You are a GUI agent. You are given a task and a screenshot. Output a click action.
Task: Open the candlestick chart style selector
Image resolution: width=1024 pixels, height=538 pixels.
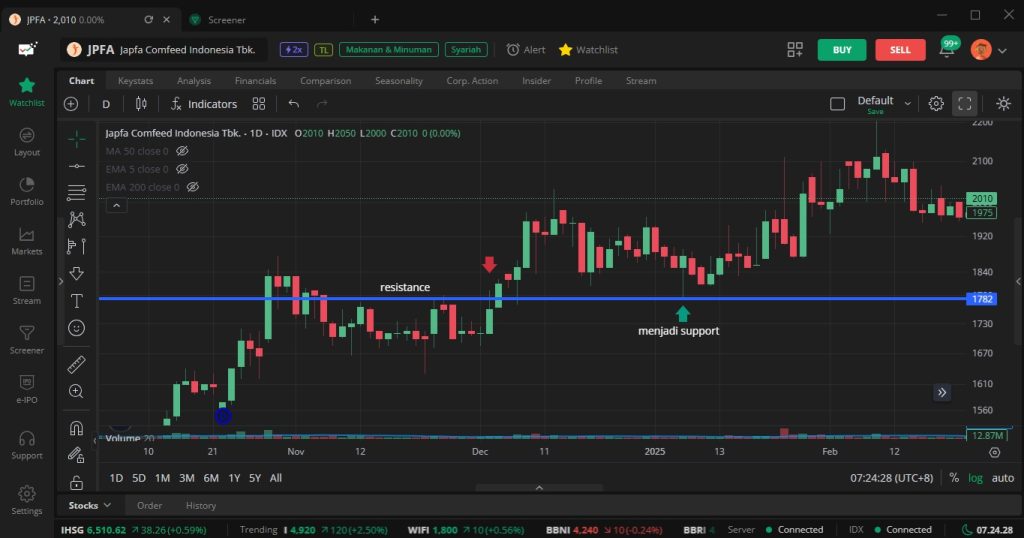click(x=141, y=104)
